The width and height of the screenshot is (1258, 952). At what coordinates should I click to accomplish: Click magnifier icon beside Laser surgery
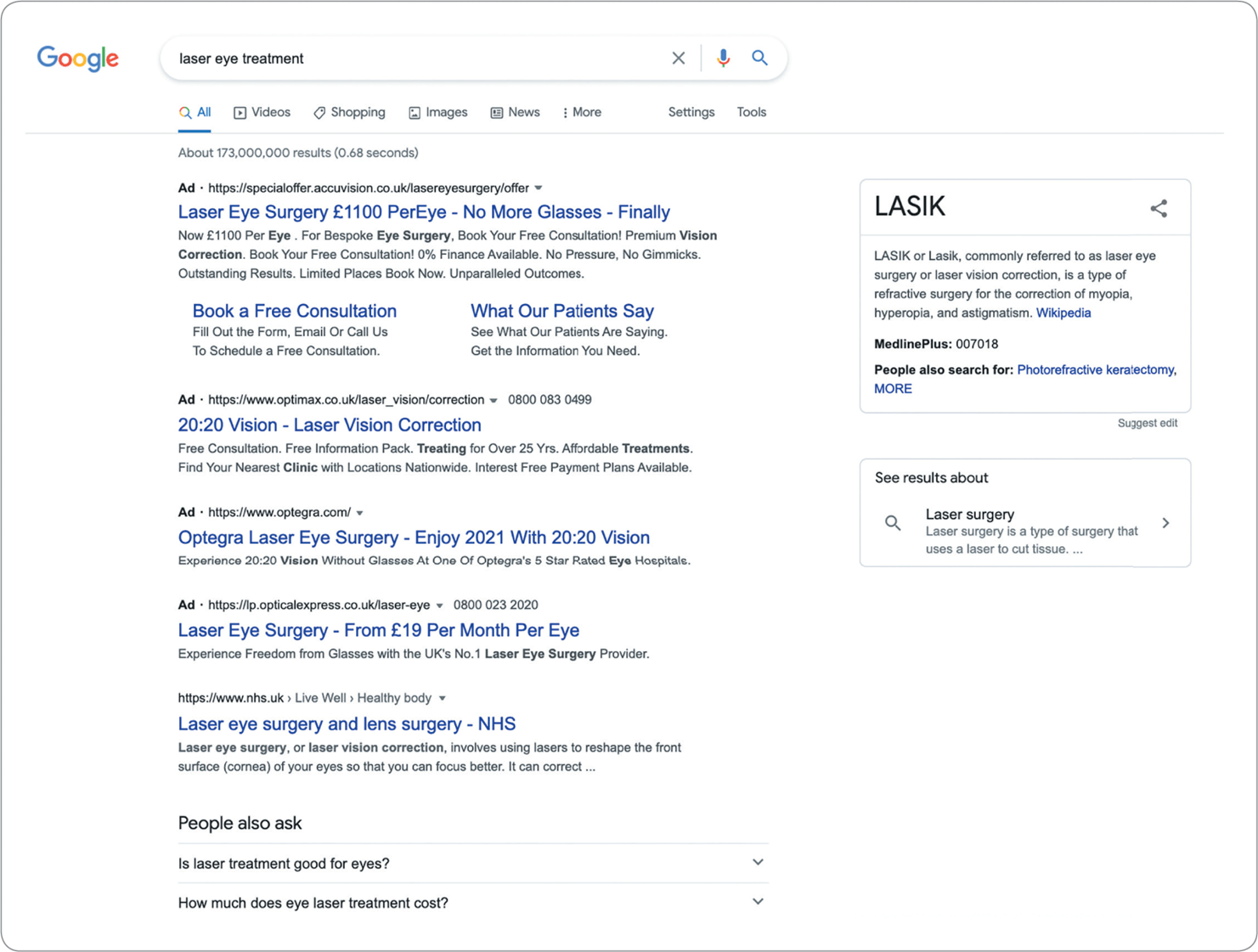click(893, 523)
